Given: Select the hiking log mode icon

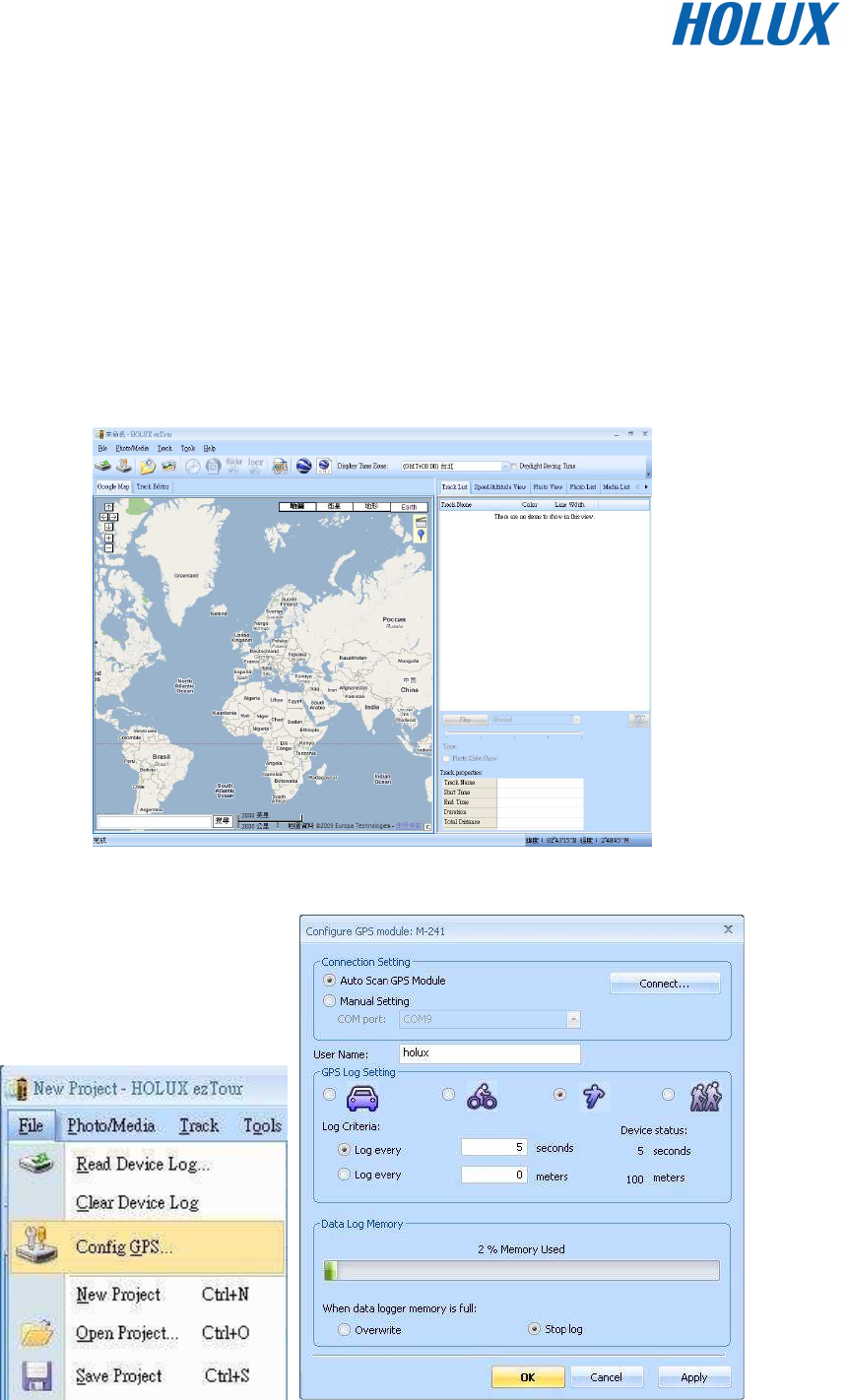Looking at the screenshot, I should pyautogui.click(x=706, y=1096).
